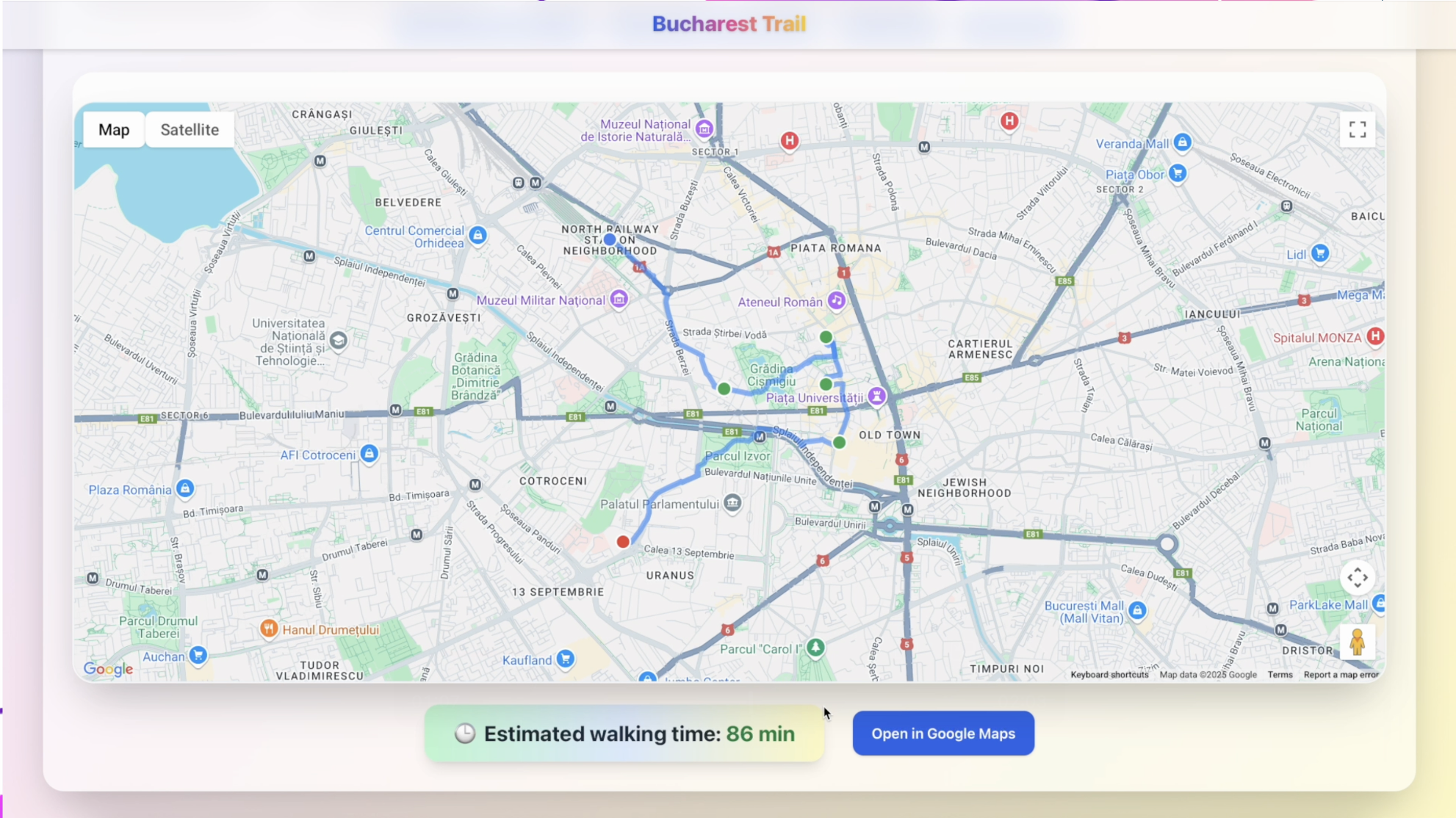The height and width of the screenshot is (818, 1456).
Task: Toggle fullscreen map view
Action: tap(1357, 130)
